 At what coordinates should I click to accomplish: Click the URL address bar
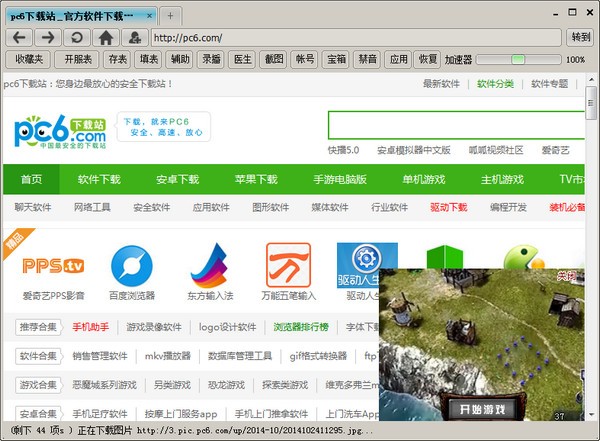356,38
